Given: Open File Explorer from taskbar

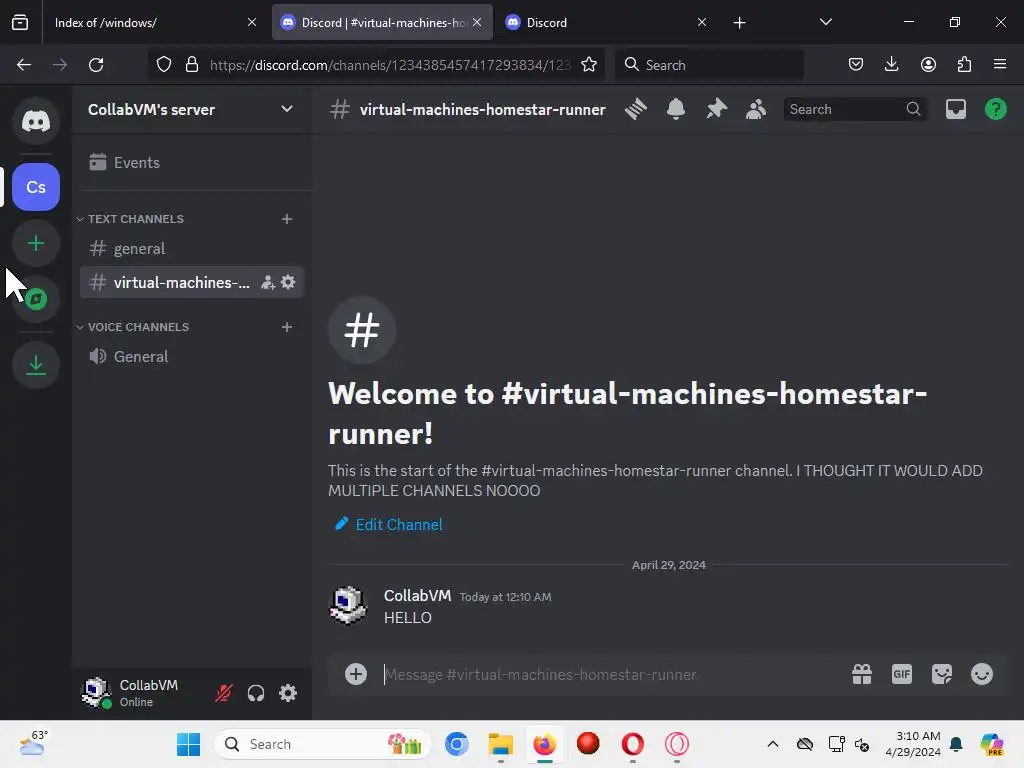Looking at the screenshot, I should pyautogui.click(x=501, y=744).
